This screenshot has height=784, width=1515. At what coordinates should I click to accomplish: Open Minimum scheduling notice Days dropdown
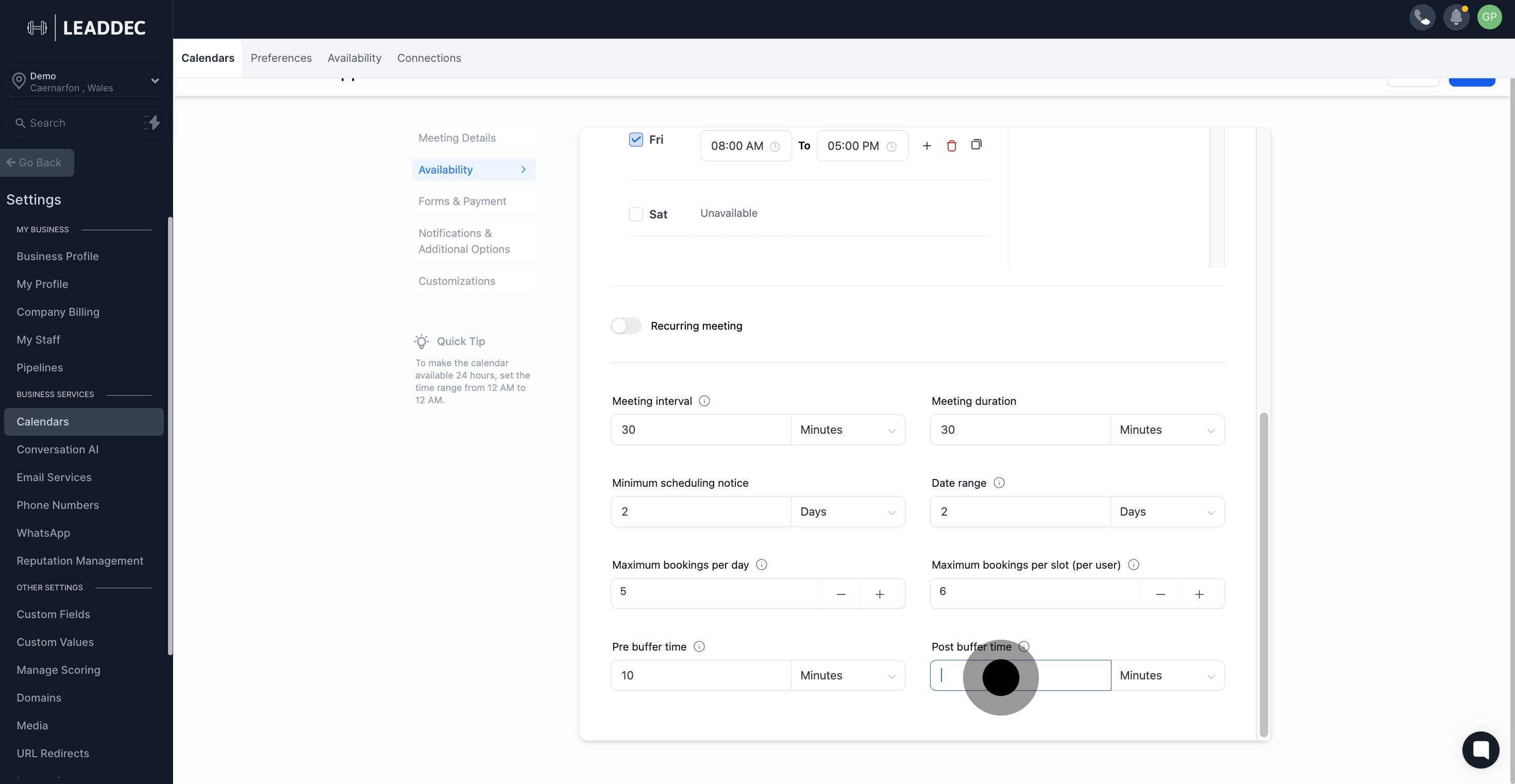click(x=847, y=512)
